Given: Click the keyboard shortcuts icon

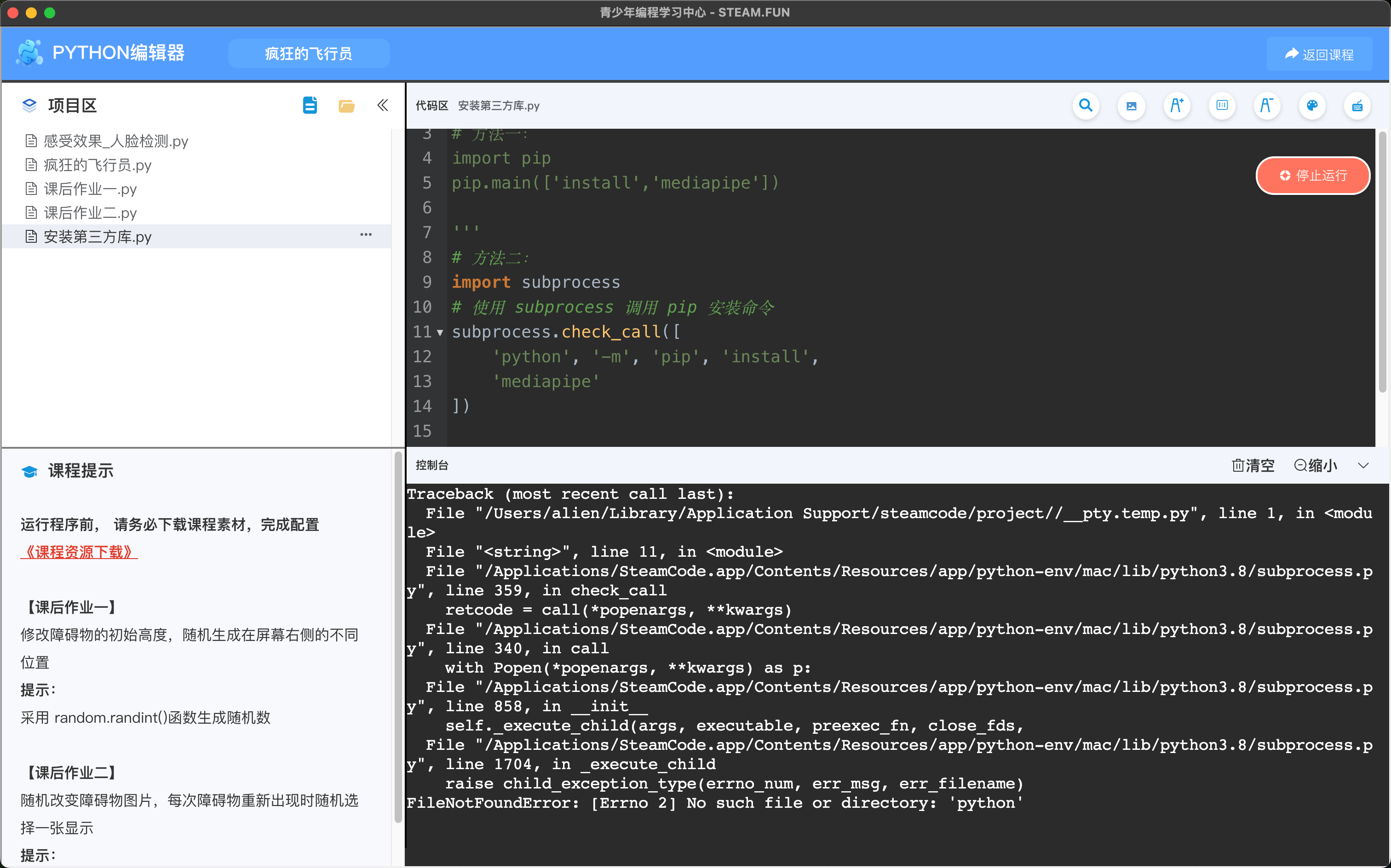Looking at the screenshot, I should [1357, 106].
